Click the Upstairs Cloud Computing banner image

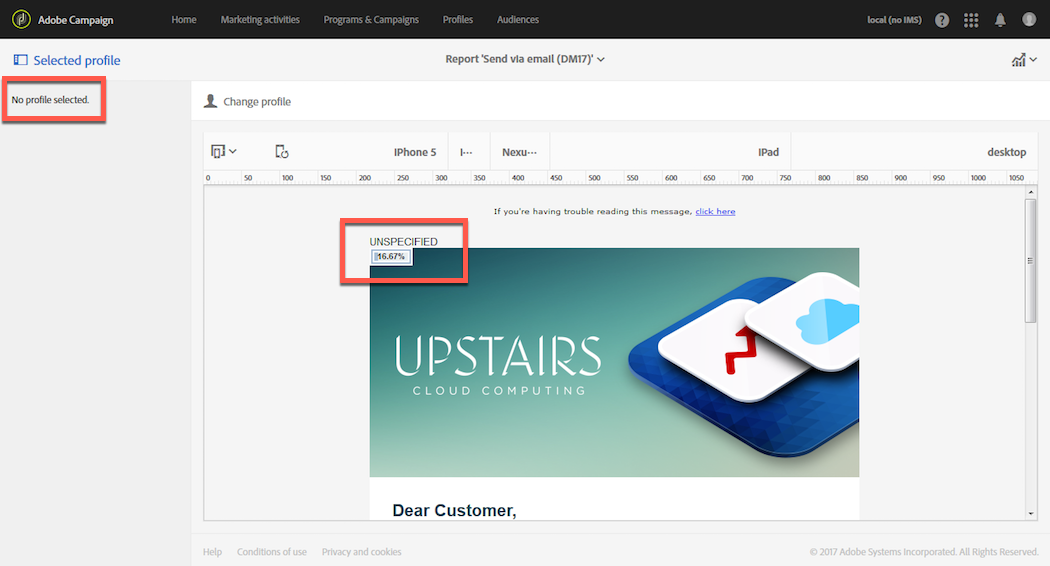pos(614,362)
